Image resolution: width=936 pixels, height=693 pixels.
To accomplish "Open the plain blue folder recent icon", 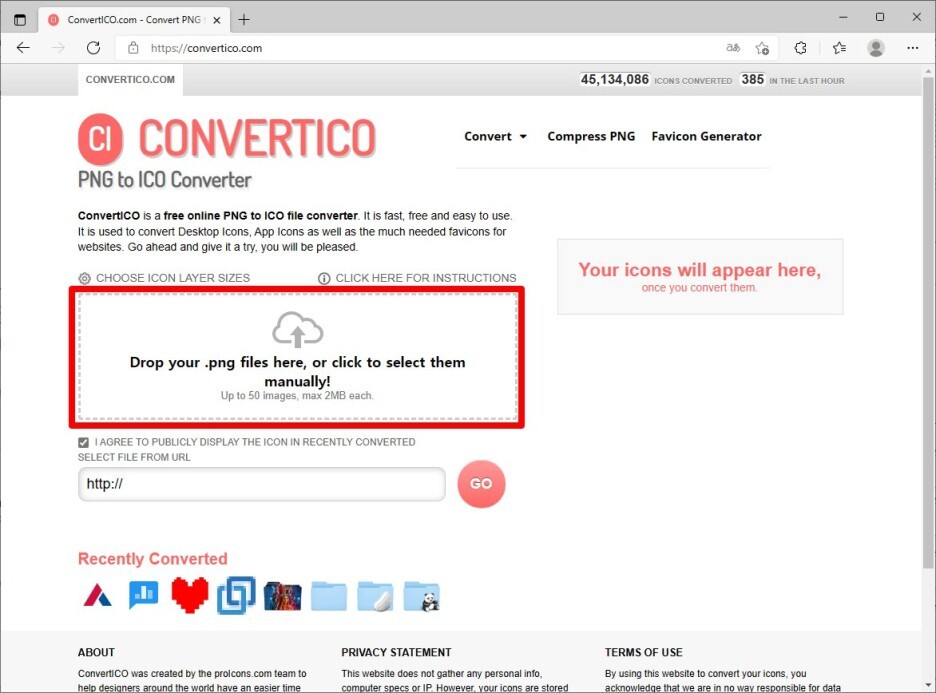I will coord(328,596).
